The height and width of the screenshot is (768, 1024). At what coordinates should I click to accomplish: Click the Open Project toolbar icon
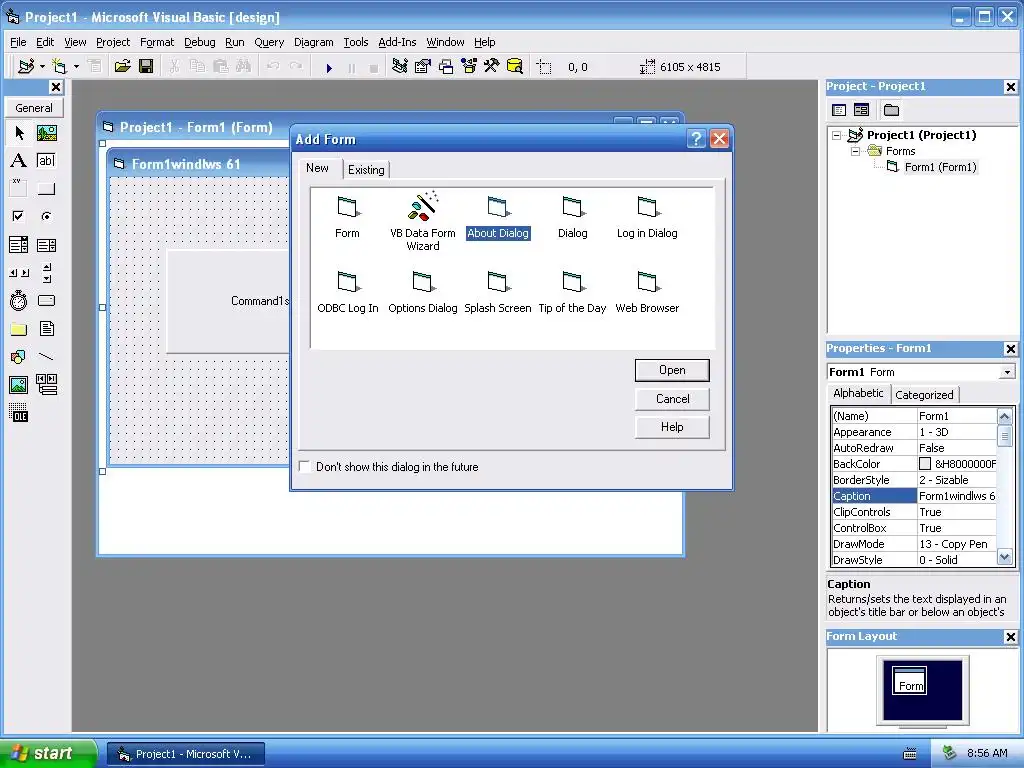pyautogui.click(x=122, y=67)
